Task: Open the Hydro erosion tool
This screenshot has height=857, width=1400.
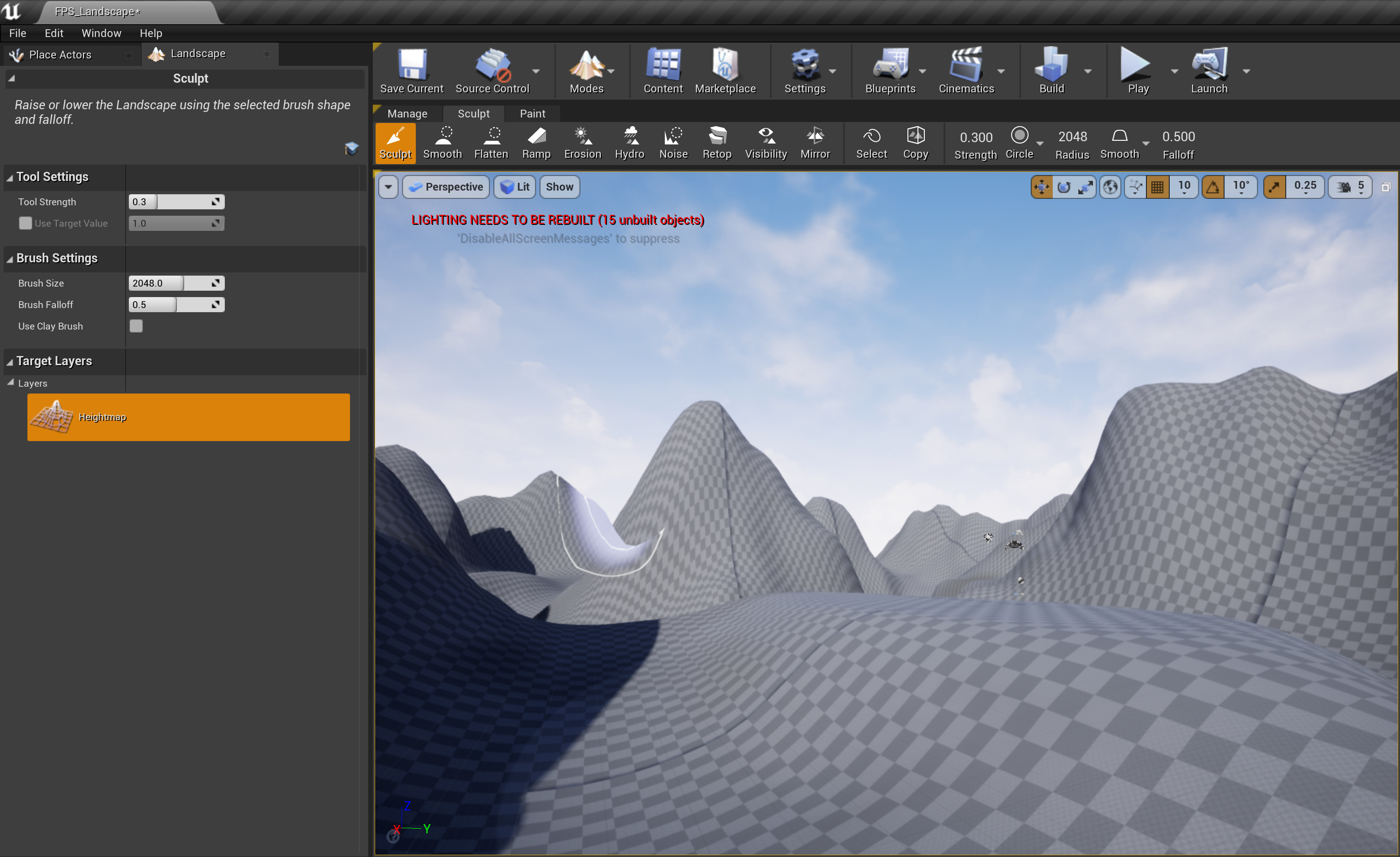Action: point(629,143)
